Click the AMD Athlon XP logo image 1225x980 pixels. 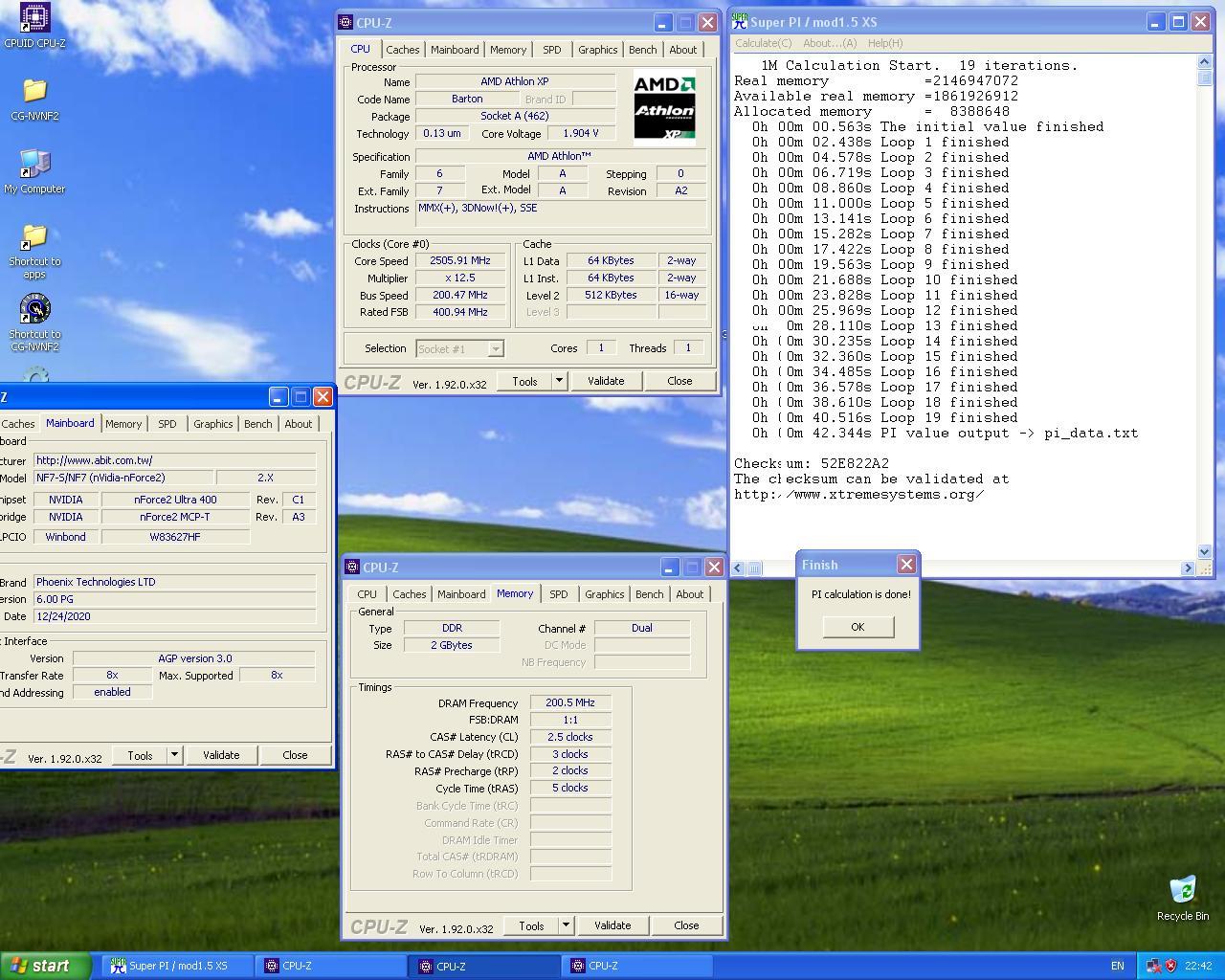(x=665, y=106)
